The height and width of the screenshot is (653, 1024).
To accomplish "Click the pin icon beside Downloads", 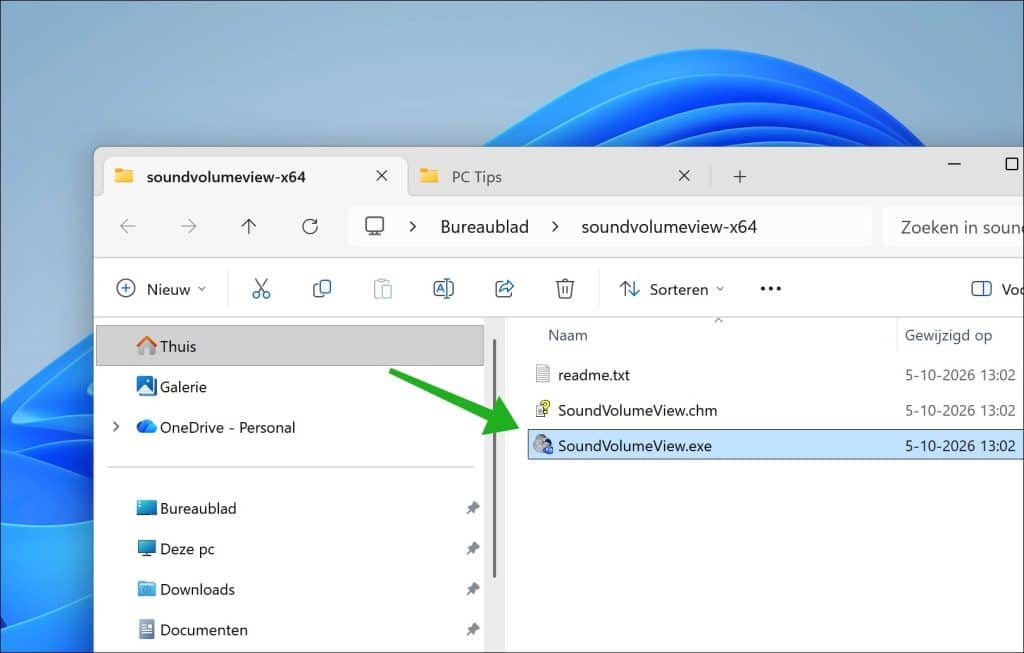I will tap(473, 588).
